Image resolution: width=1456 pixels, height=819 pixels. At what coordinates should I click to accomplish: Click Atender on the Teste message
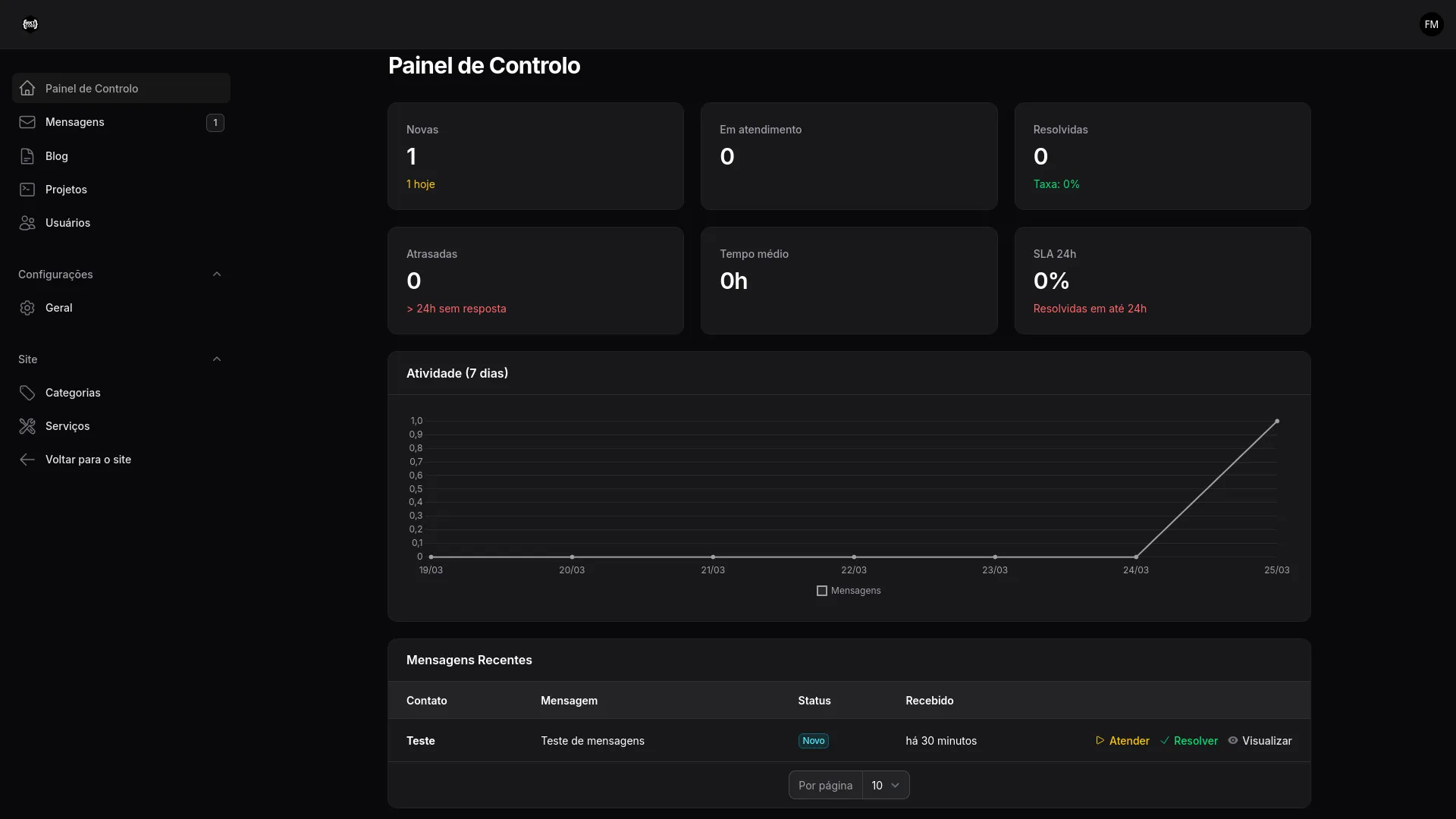(x=1122, y=741)
